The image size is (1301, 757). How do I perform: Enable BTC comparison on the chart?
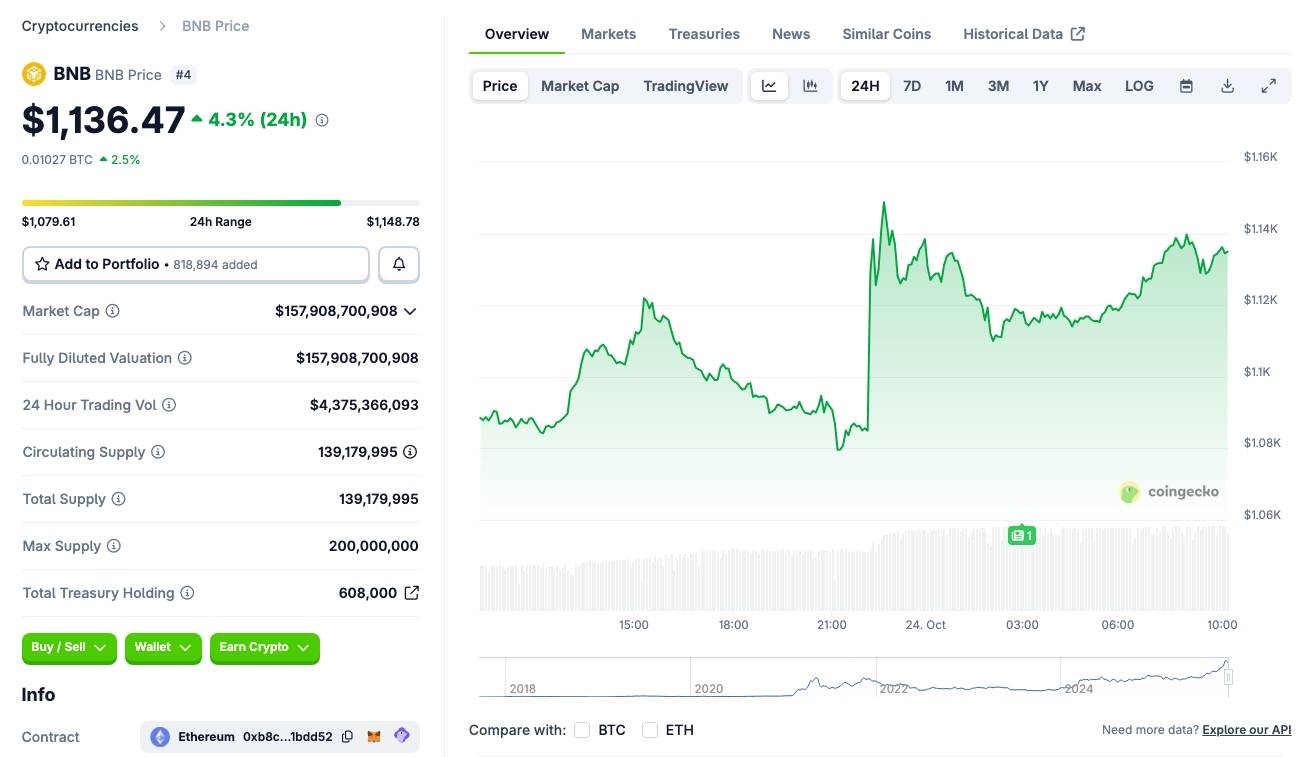tap(582, 730)
